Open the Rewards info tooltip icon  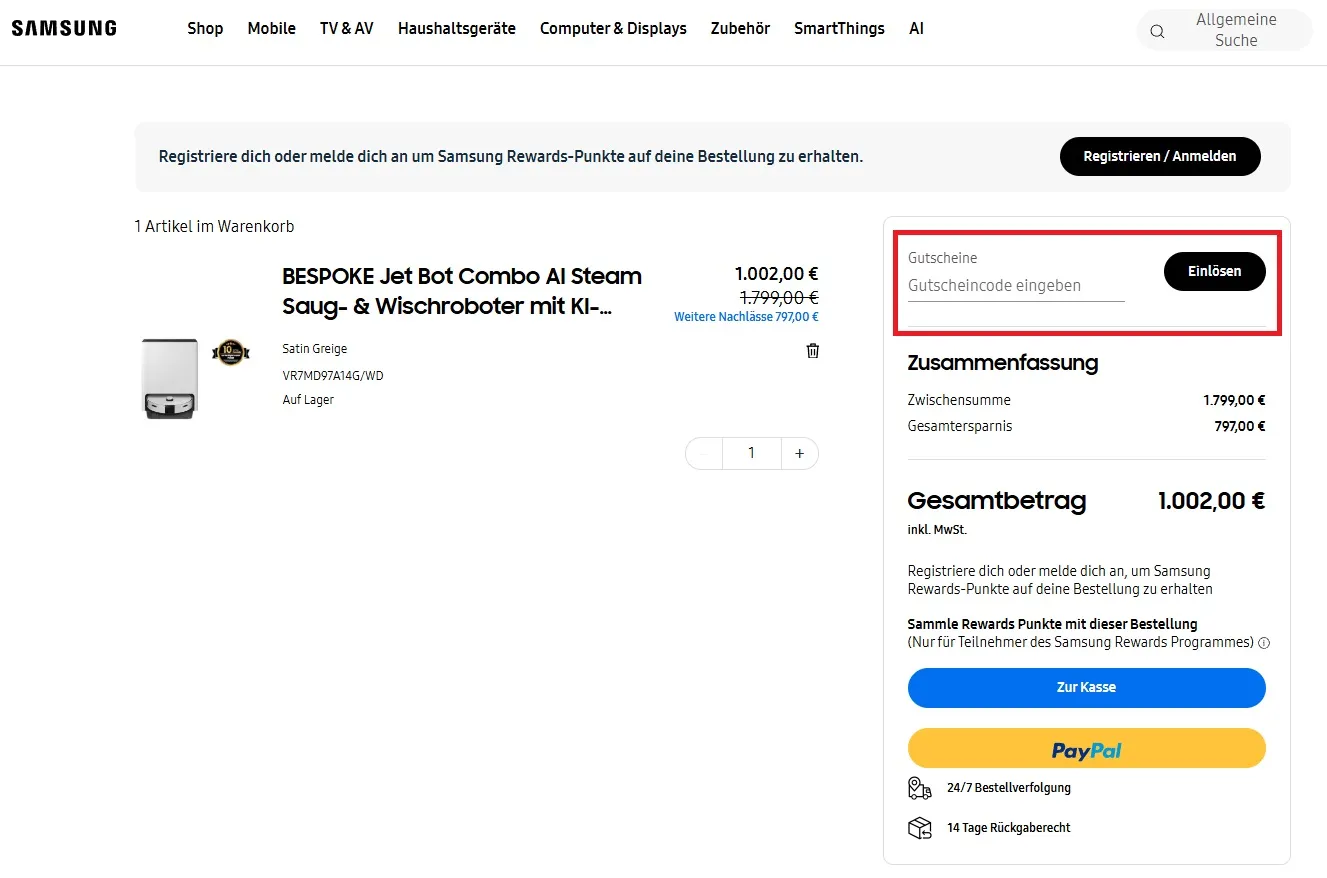tap(1264, 643)
